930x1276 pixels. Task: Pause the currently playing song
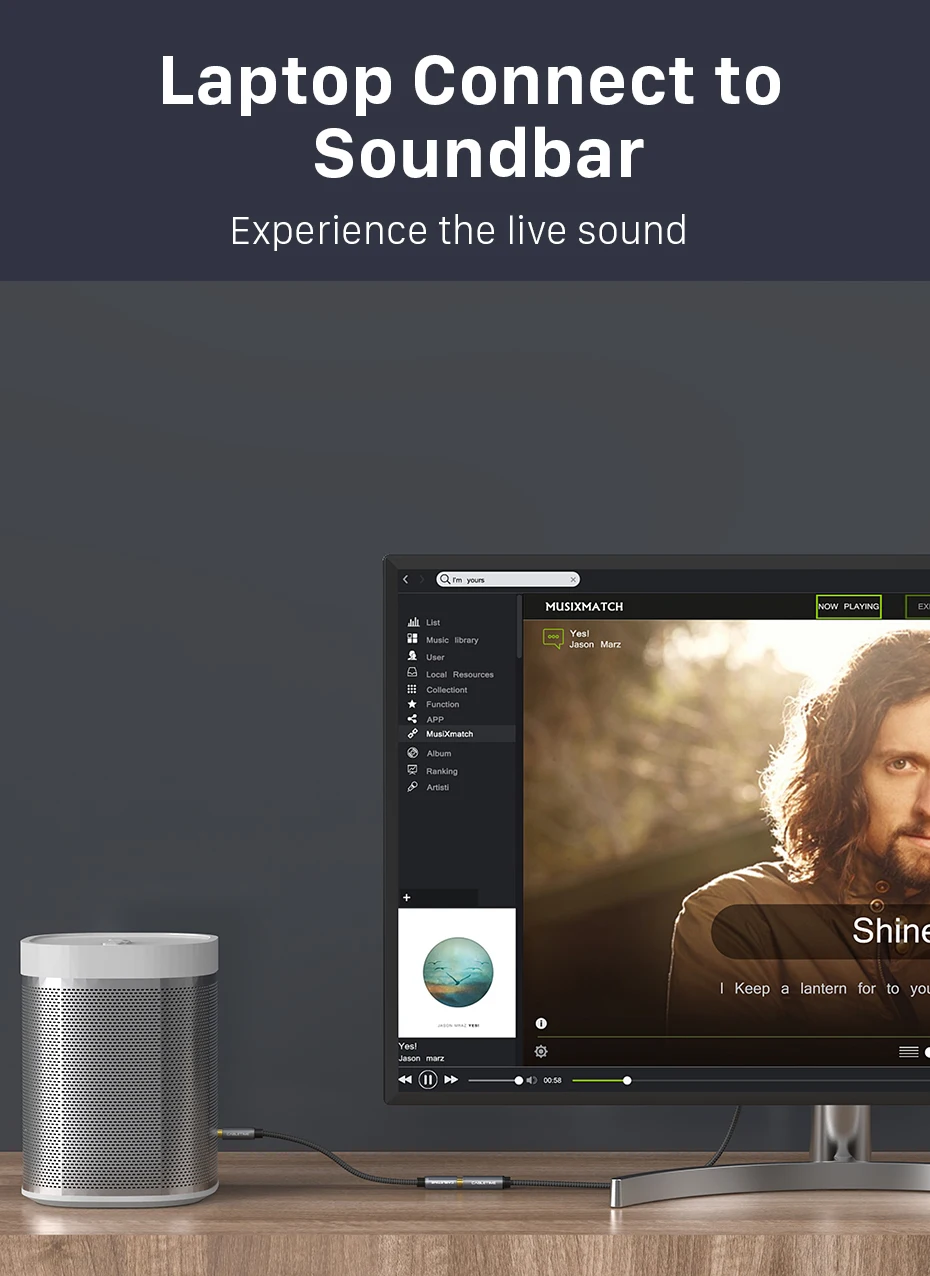pyautogui.click(x=428, y=1080)
